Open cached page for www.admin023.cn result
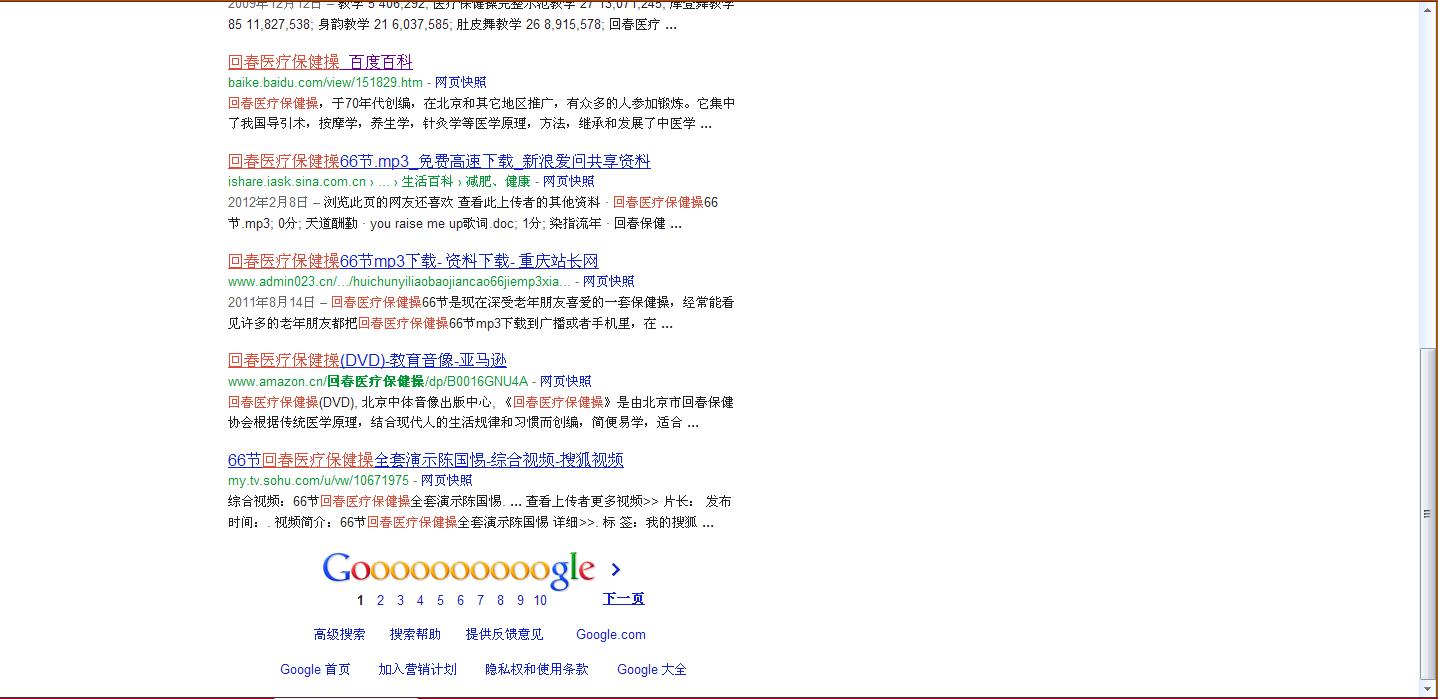The height and width of the screenshot is (699, 1438). click(609, 282)
